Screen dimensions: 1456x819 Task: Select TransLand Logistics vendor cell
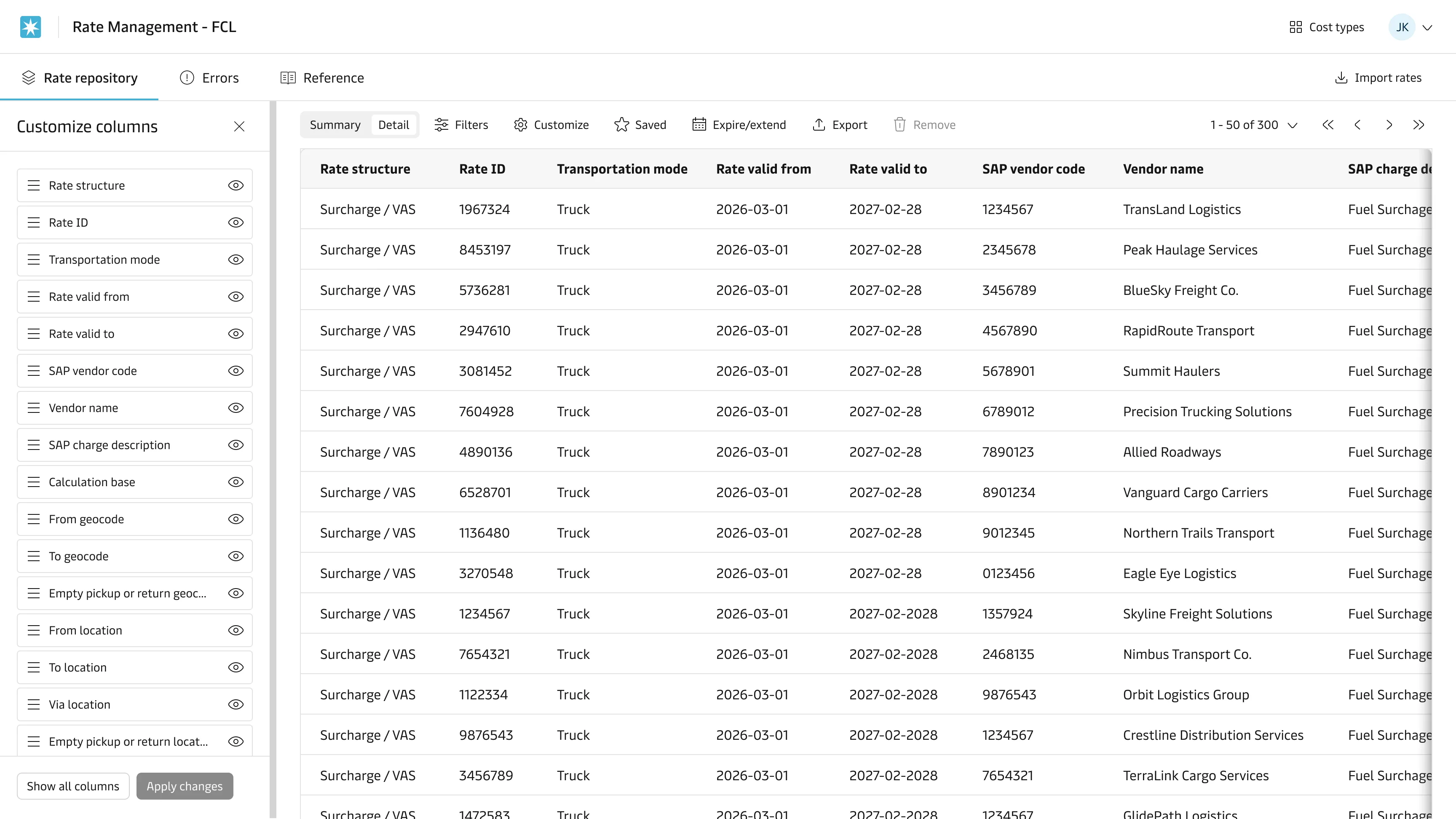pyautogui.click(x=1182, y=210)
